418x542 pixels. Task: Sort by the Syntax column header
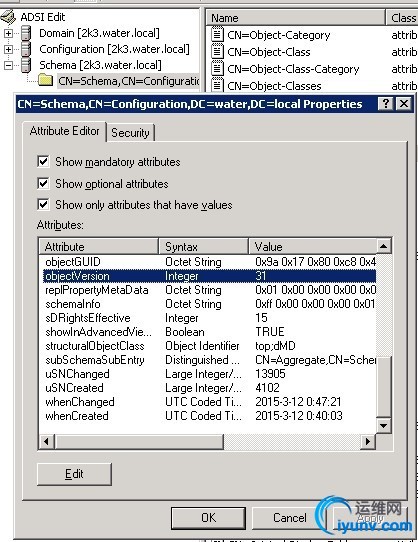point(203,247)
